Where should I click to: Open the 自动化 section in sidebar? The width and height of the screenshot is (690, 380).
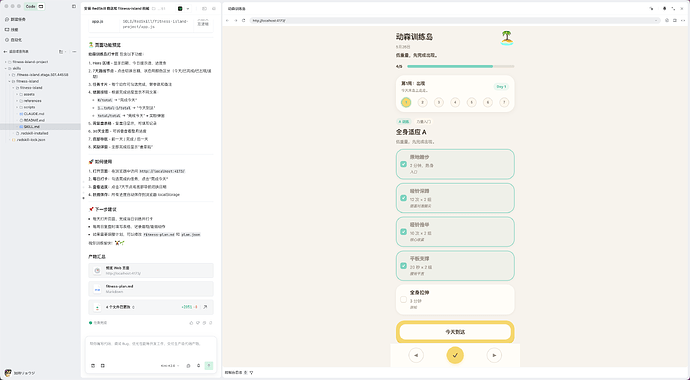pos(13,40)
